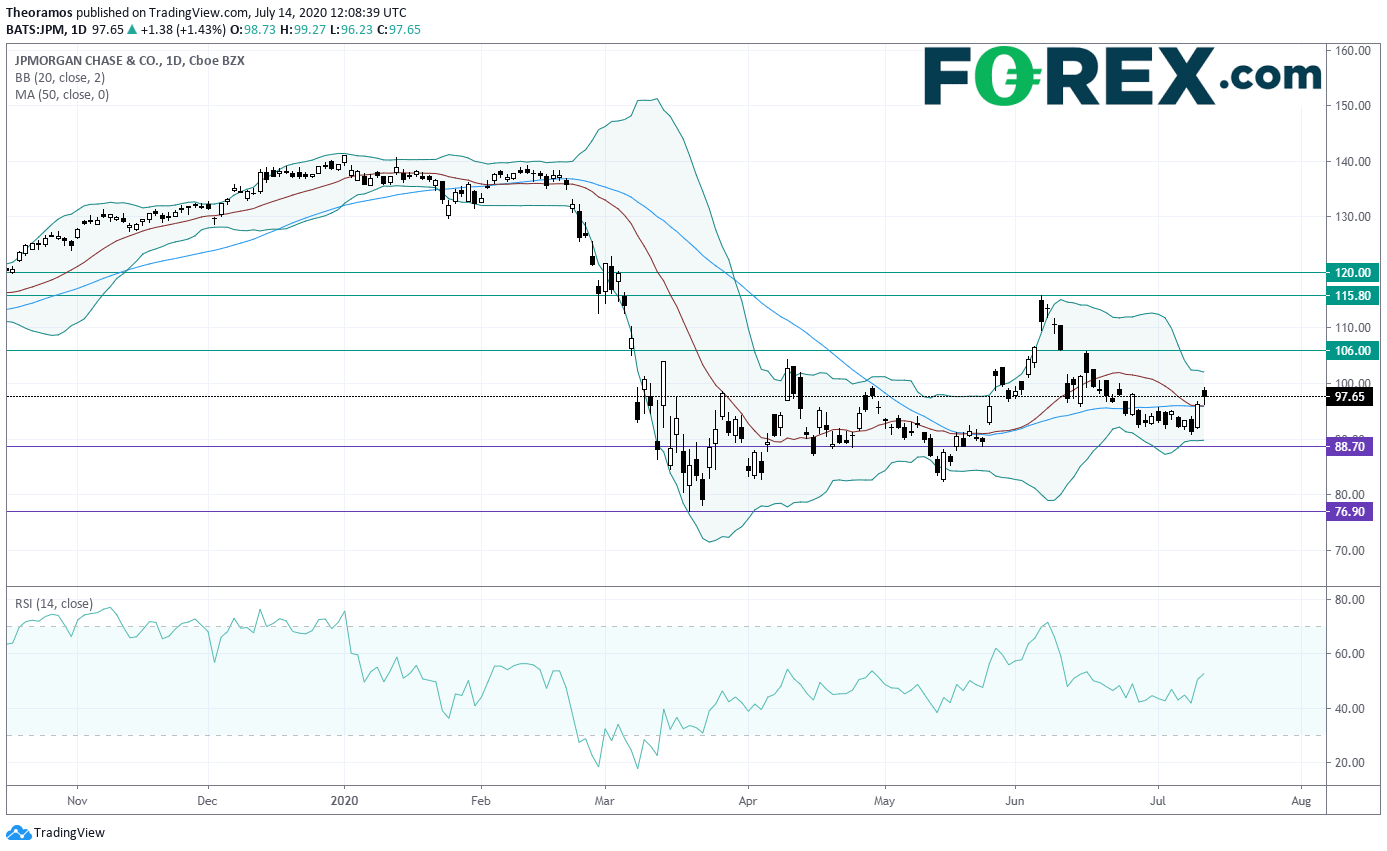Select the 120.00 price level label
This screenshot has height=851, width=1387.
(x=1350, y=272)
